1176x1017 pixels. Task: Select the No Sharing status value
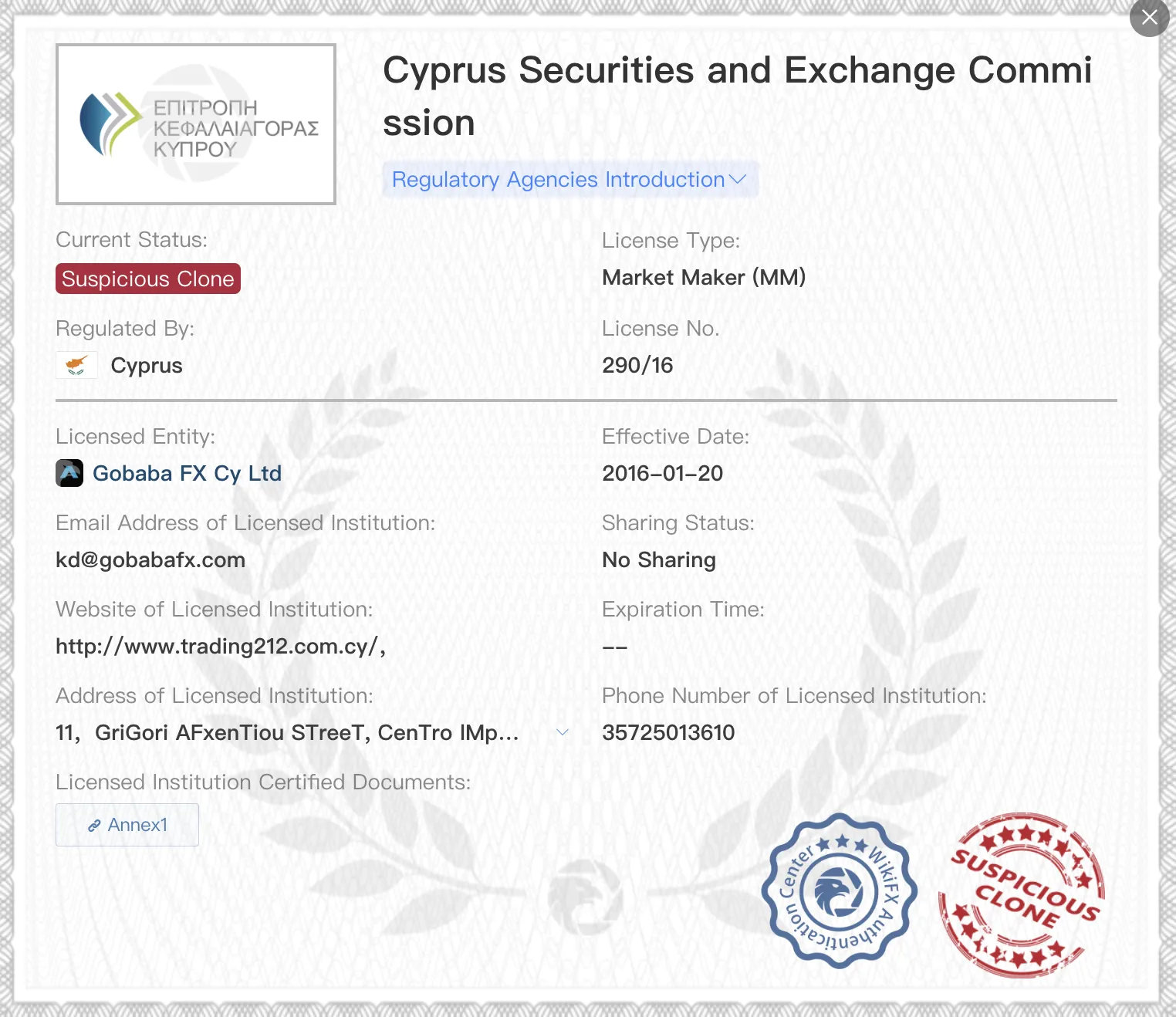click(659, 559)
